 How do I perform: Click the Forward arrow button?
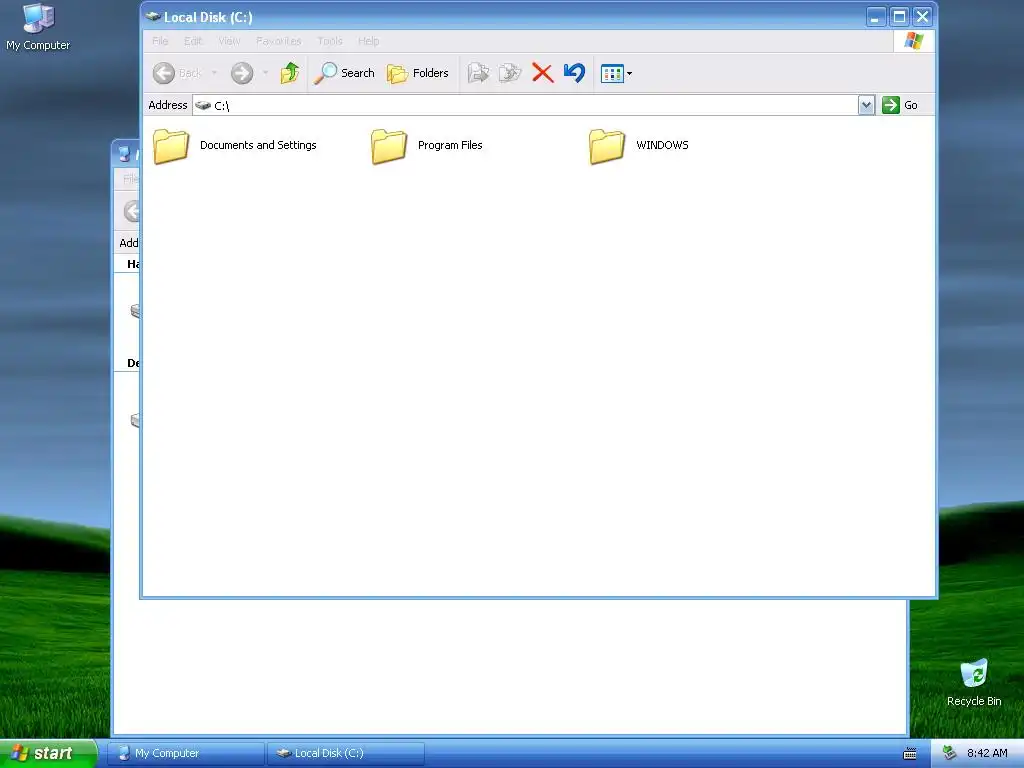click(x=242, y=73)
